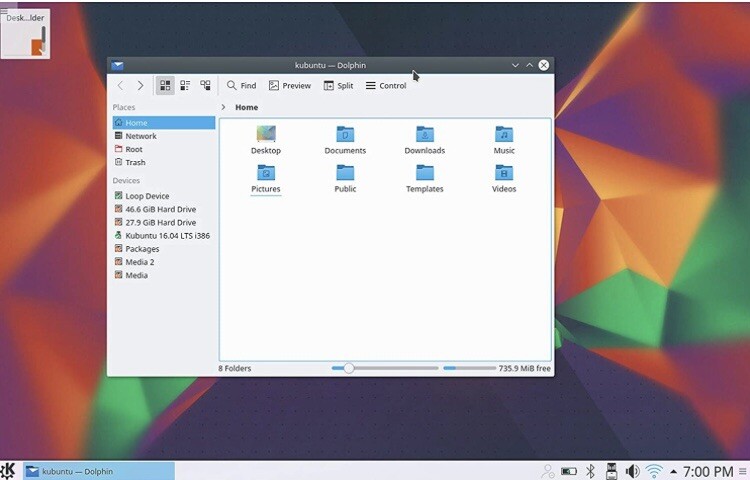The width and height of the screenshot is (750, 480).
Task: Open Loop Device in Devices
Action: click(x=164, y=196)
